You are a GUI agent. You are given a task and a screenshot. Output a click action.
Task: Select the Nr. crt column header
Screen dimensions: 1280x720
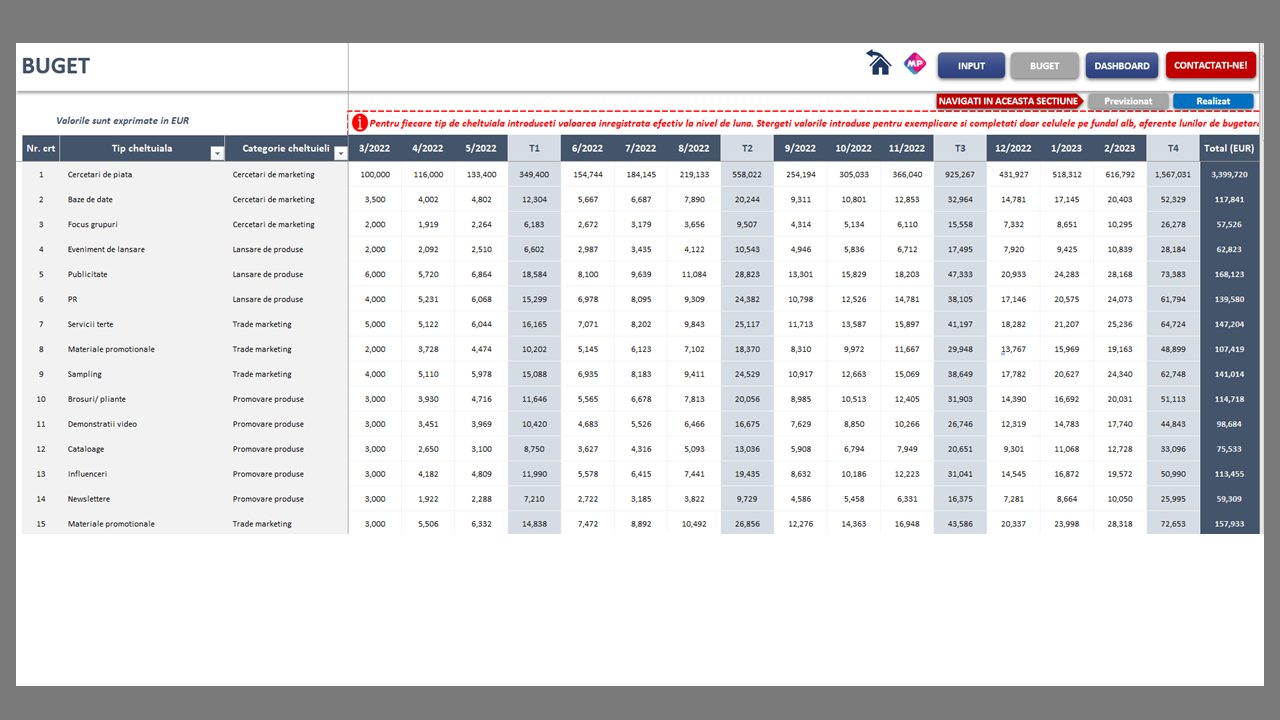point(41,149)
